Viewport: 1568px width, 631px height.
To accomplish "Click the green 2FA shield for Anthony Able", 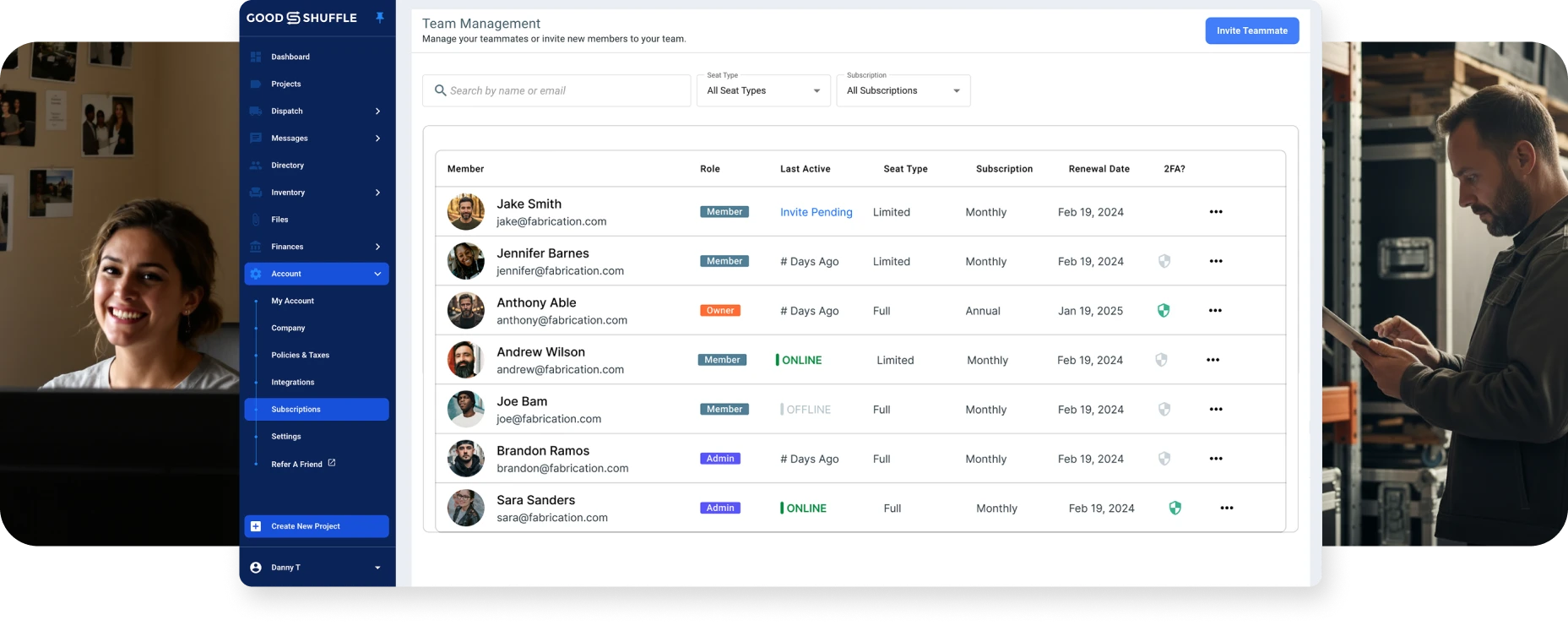I will [1164, 311].
